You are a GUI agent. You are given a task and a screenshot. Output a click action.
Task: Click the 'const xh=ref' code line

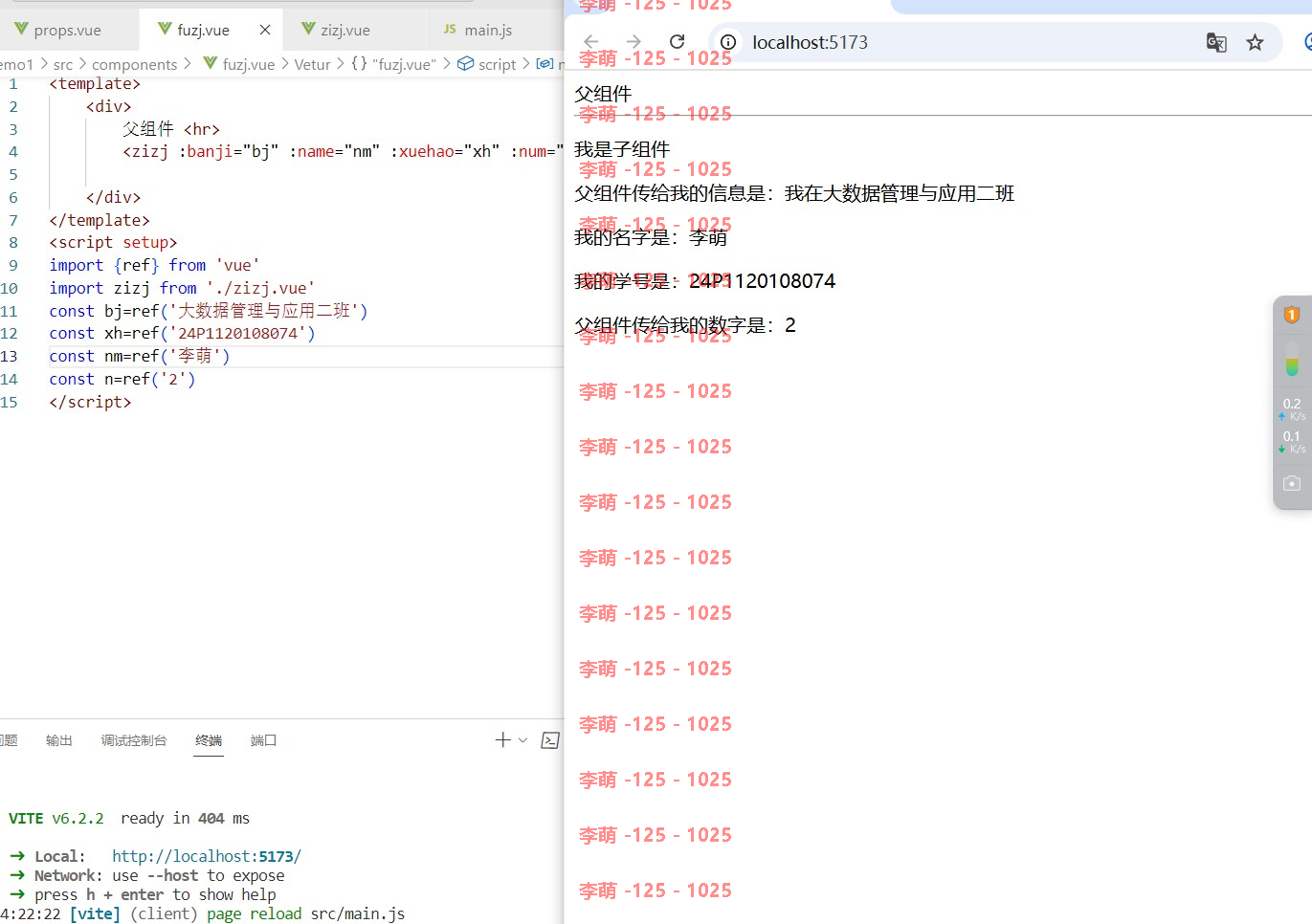click(x=182, y=334)
